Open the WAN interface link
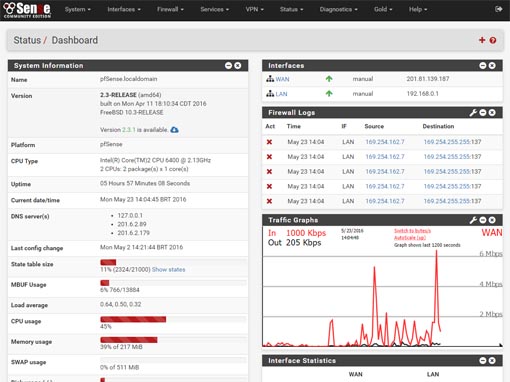510x382 pixels. tap(282, 79)
